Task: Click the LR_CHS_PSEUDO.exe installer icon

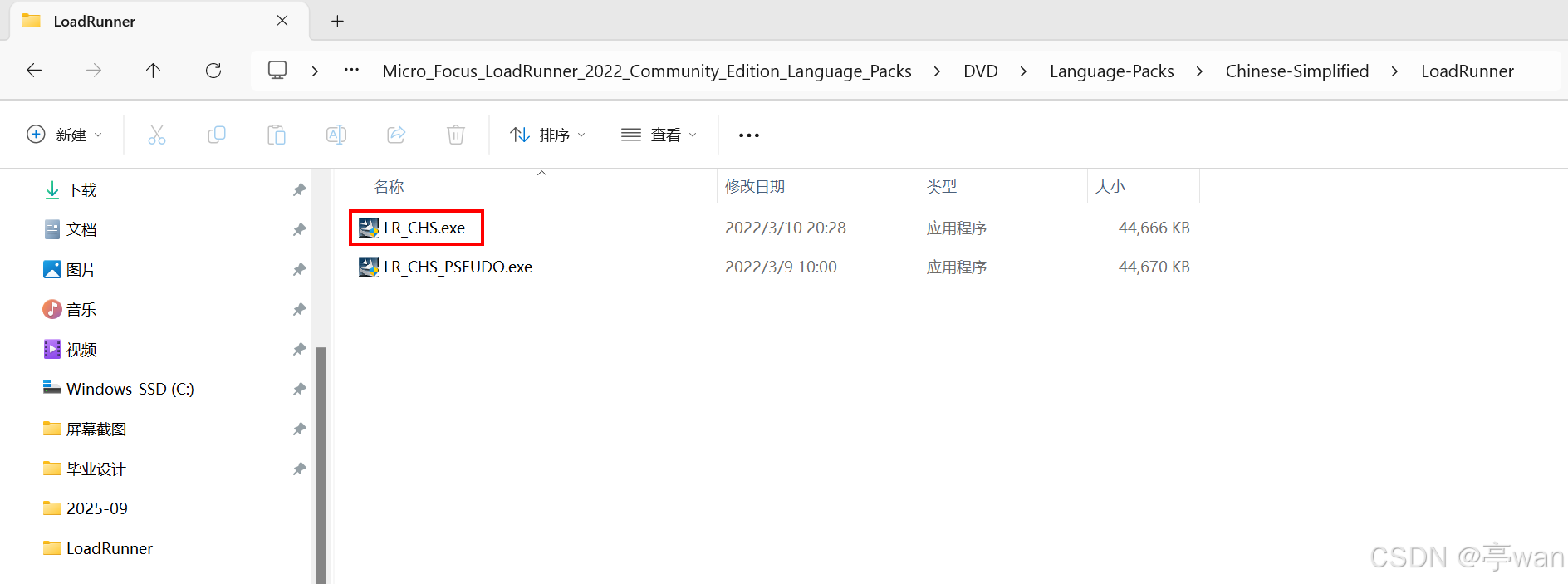Action: tap(369, 267)
